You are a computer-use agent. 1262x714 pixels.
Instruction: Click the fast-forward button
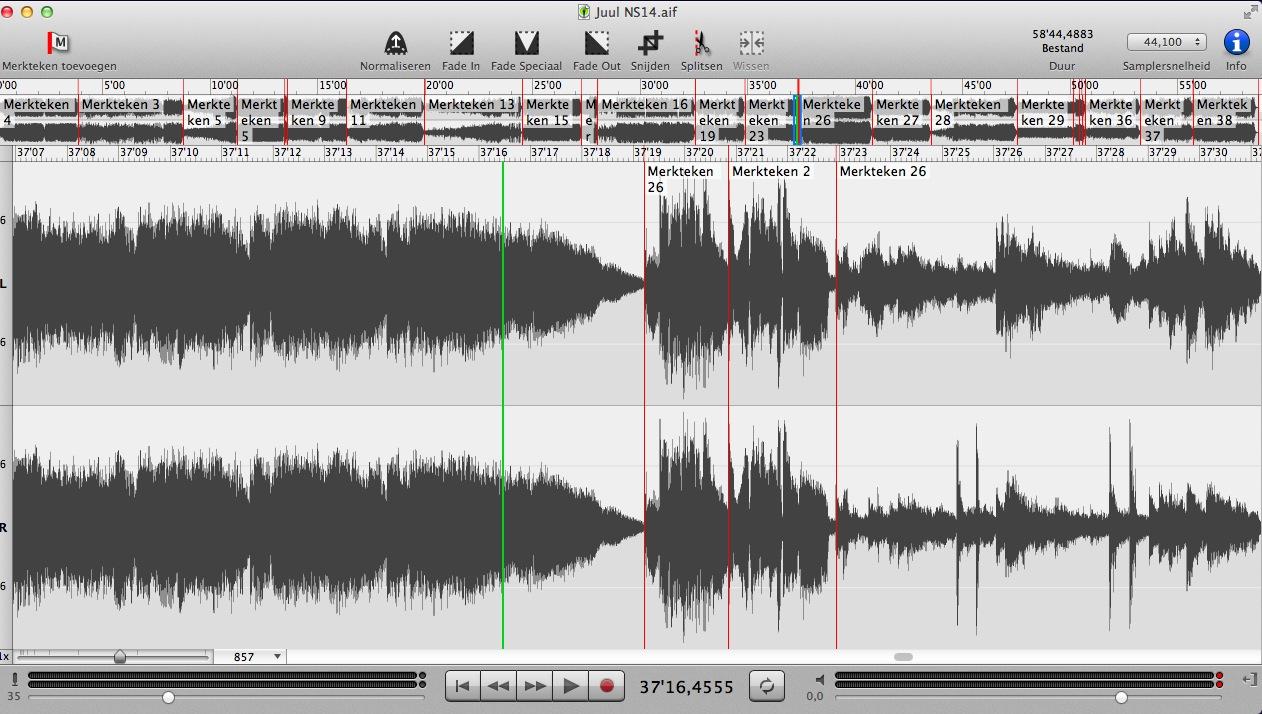(x=535, y=686)
